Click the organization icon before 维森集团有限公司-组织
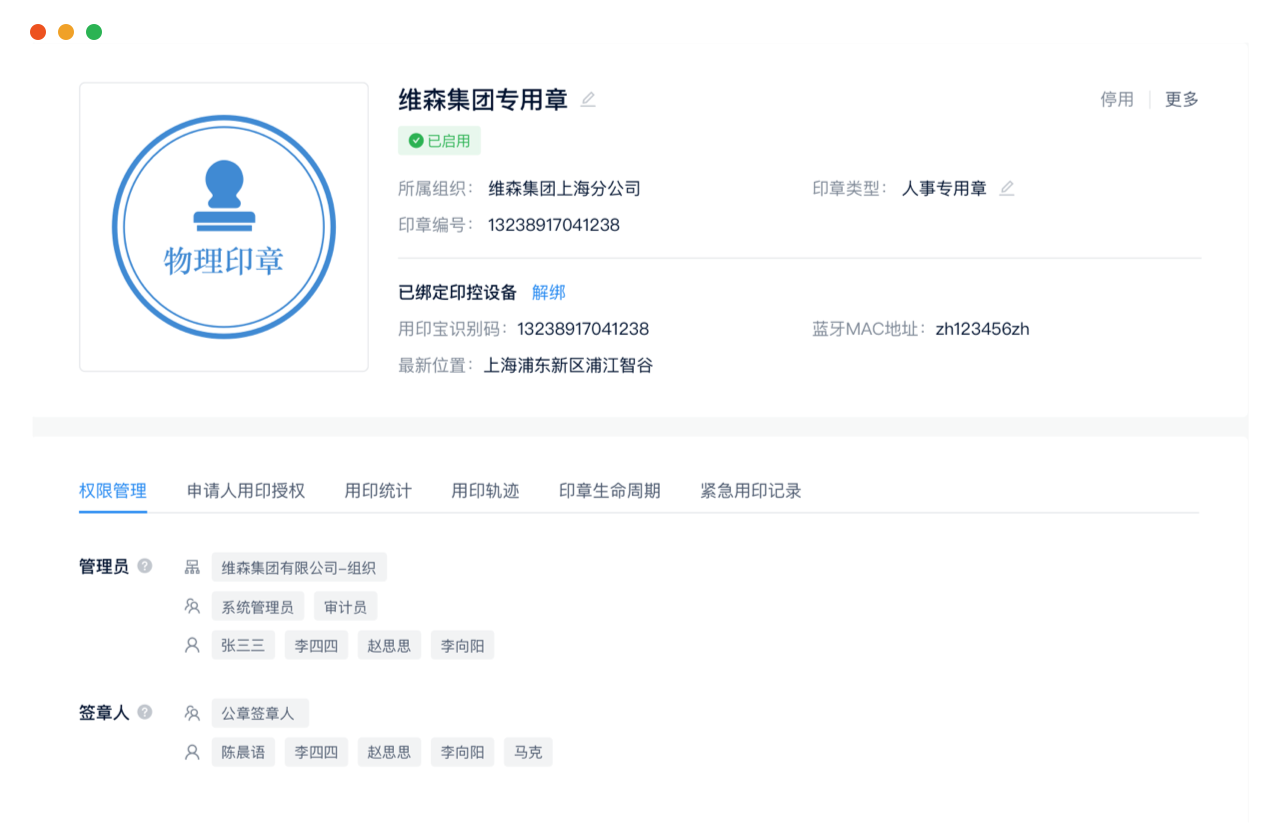The width and height of the screenshot is (1280, 840). click(192, 566)
